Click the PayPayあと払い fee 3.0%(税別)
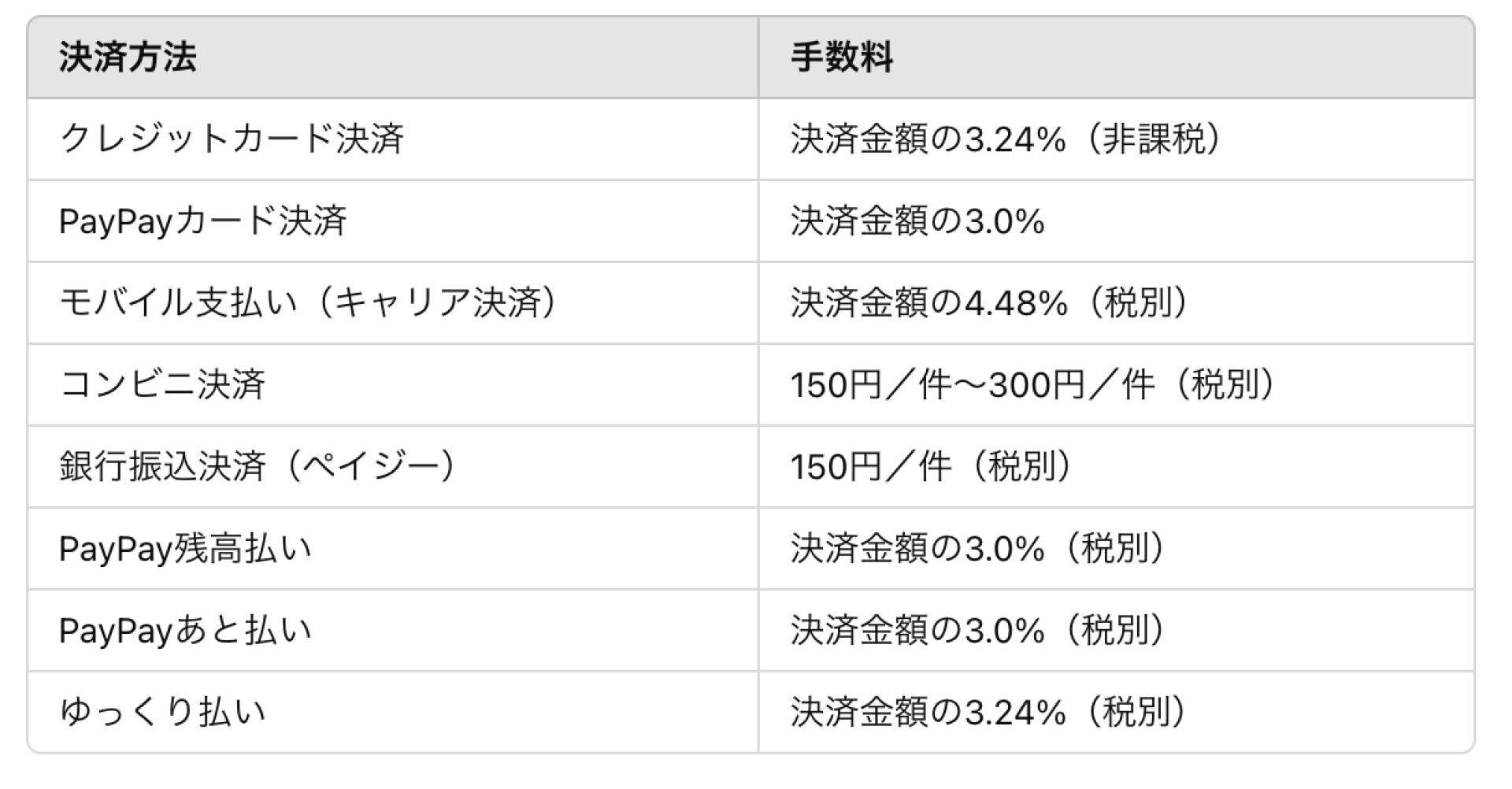Viewport: 1512px width, 789px height. click(1116, 631)
